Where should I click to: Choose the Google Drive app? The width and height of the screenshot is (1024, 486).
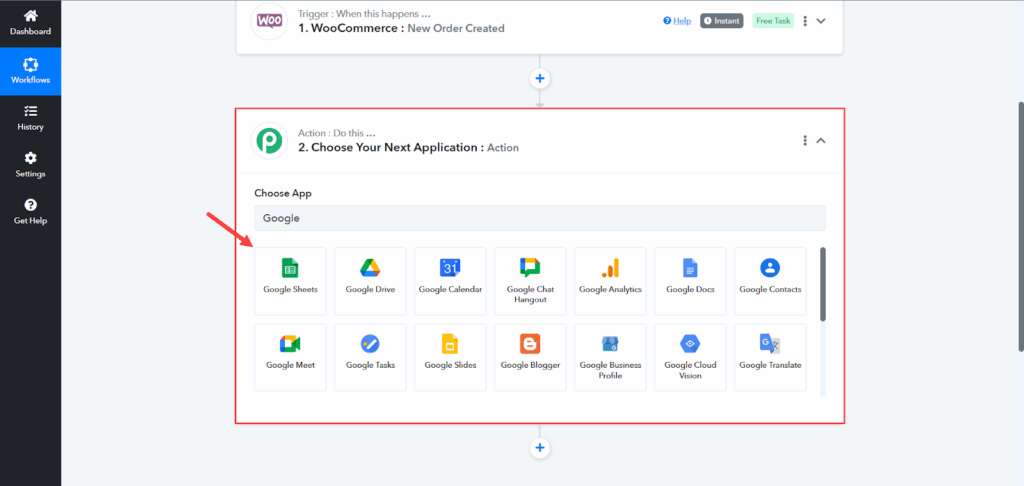click(370, 281)
